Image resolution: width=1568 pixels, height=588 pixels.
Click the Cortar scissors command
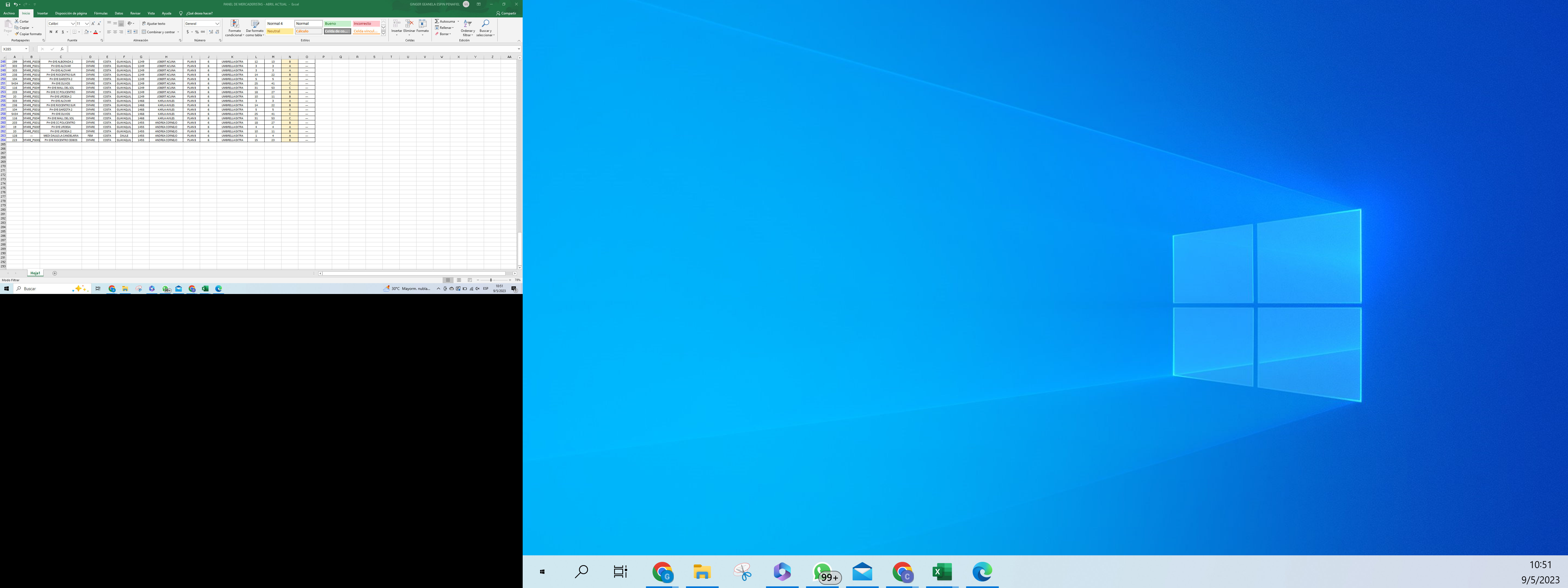click(22, 21)
